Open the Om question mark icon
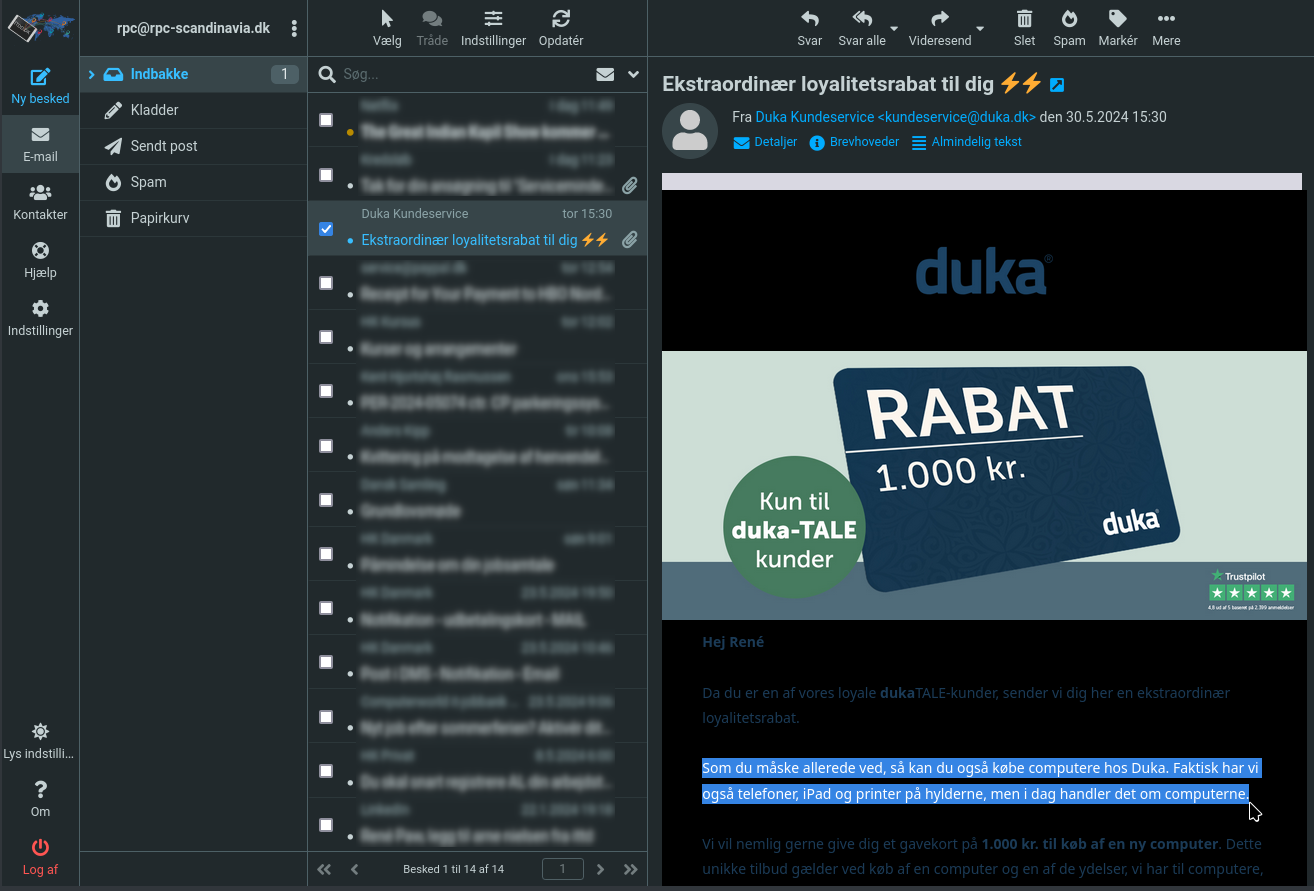 coord(40,799)
